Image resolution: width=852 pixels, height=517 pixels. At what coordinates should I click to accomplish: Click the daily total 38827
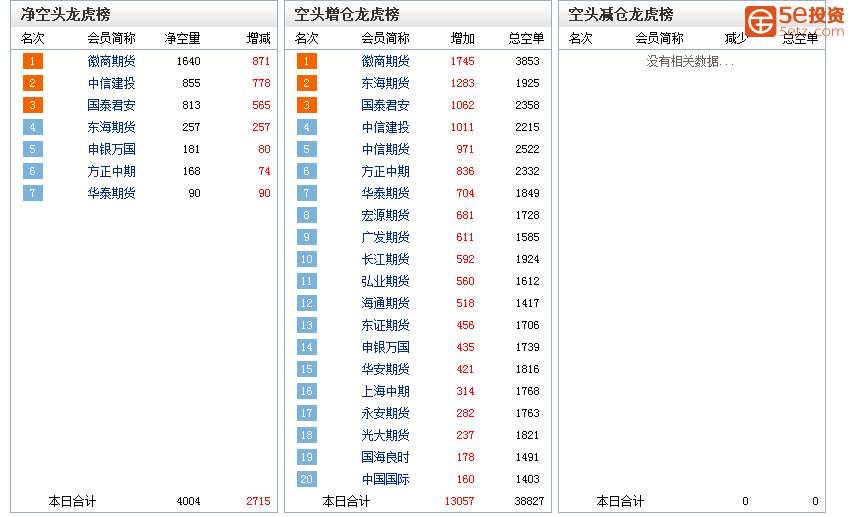[529, 501]
